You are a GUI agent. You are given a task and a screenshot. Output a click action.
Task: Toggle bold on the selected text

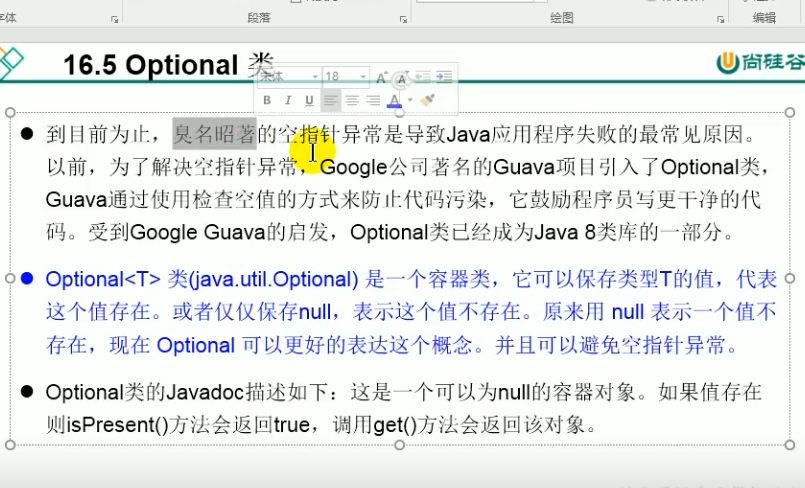267,100
